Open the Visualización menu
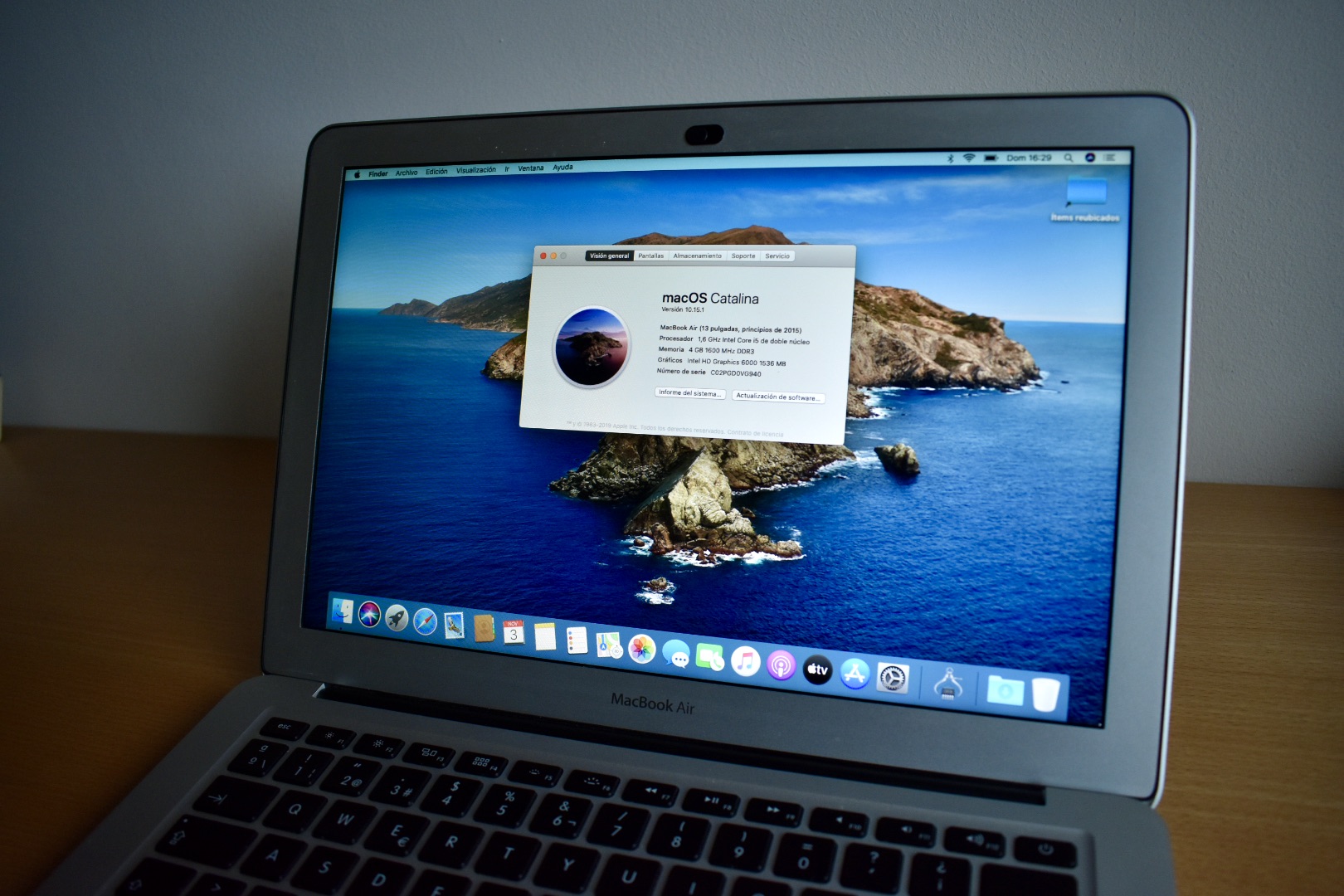The image size is (1344, 896). [476, 170]
